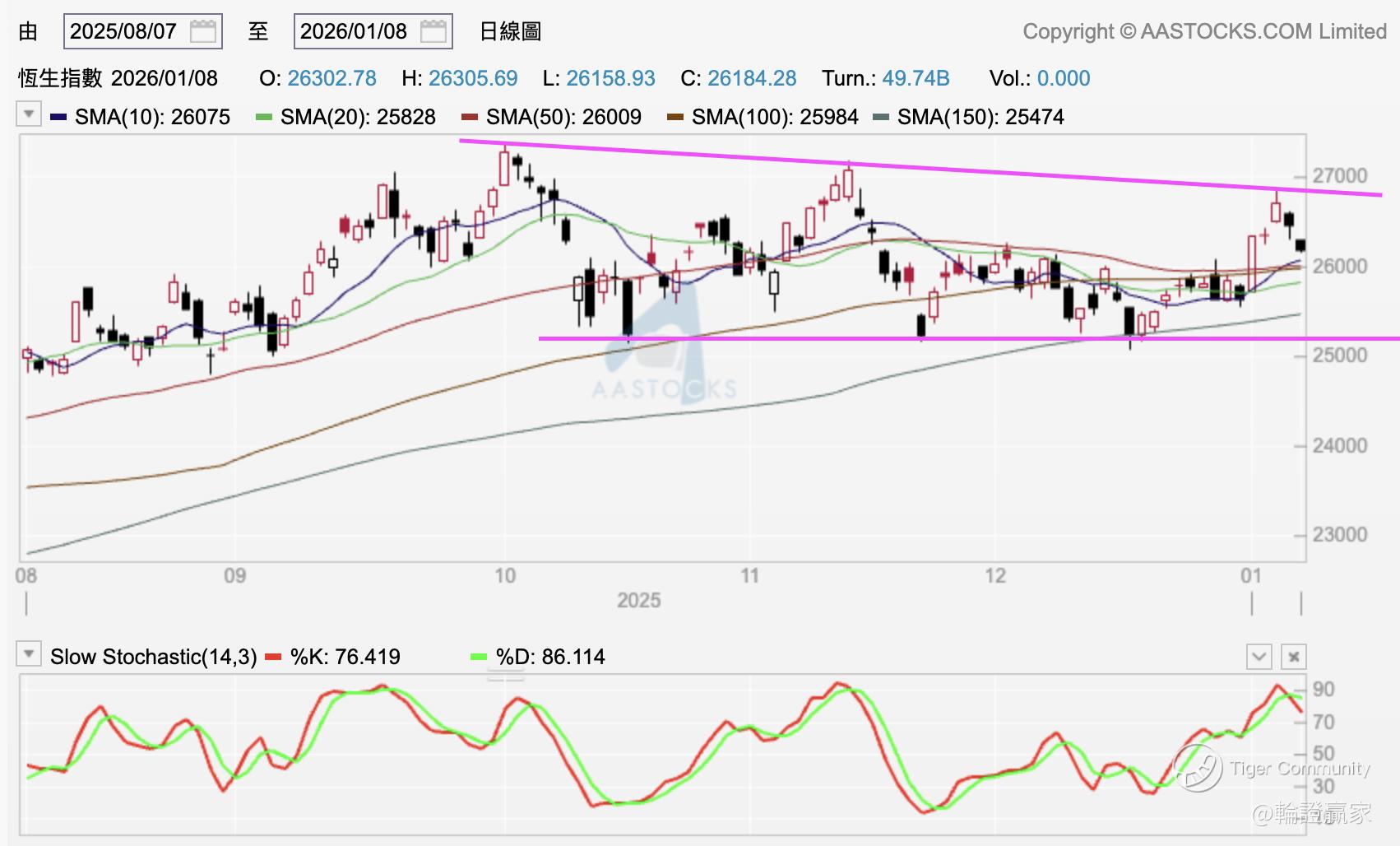Click the 09 month label on time axis

[x=235, y=575]
